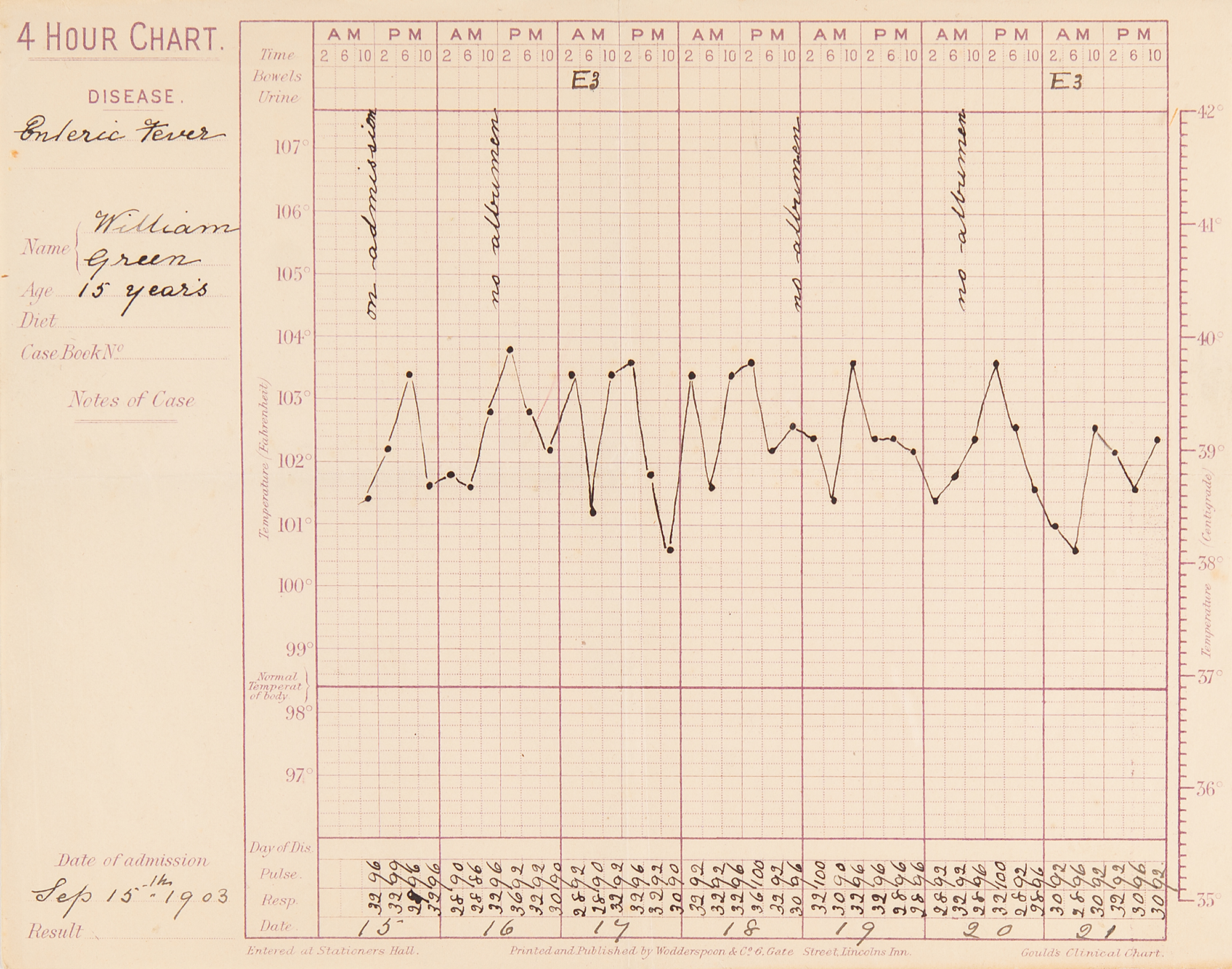Click the 'Result' label at bottom left
The height and width of the screenshot is (969, 1232).
pos(55,931)
